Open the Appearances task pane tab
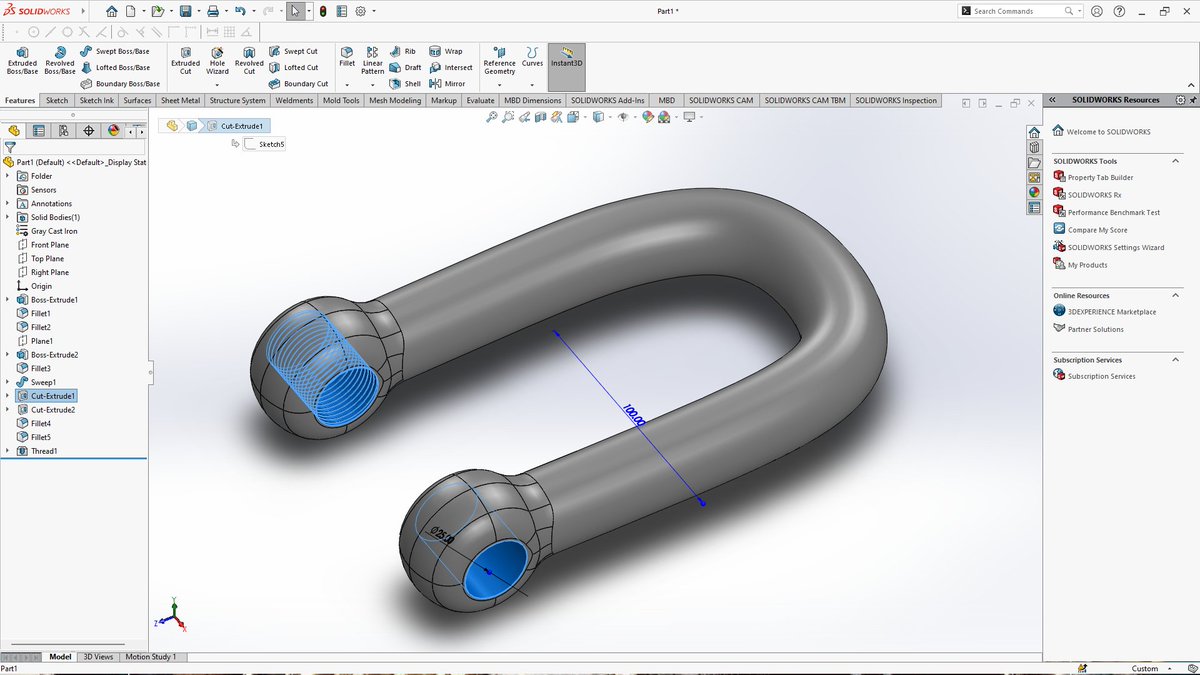 click(x=1034, y=192)
